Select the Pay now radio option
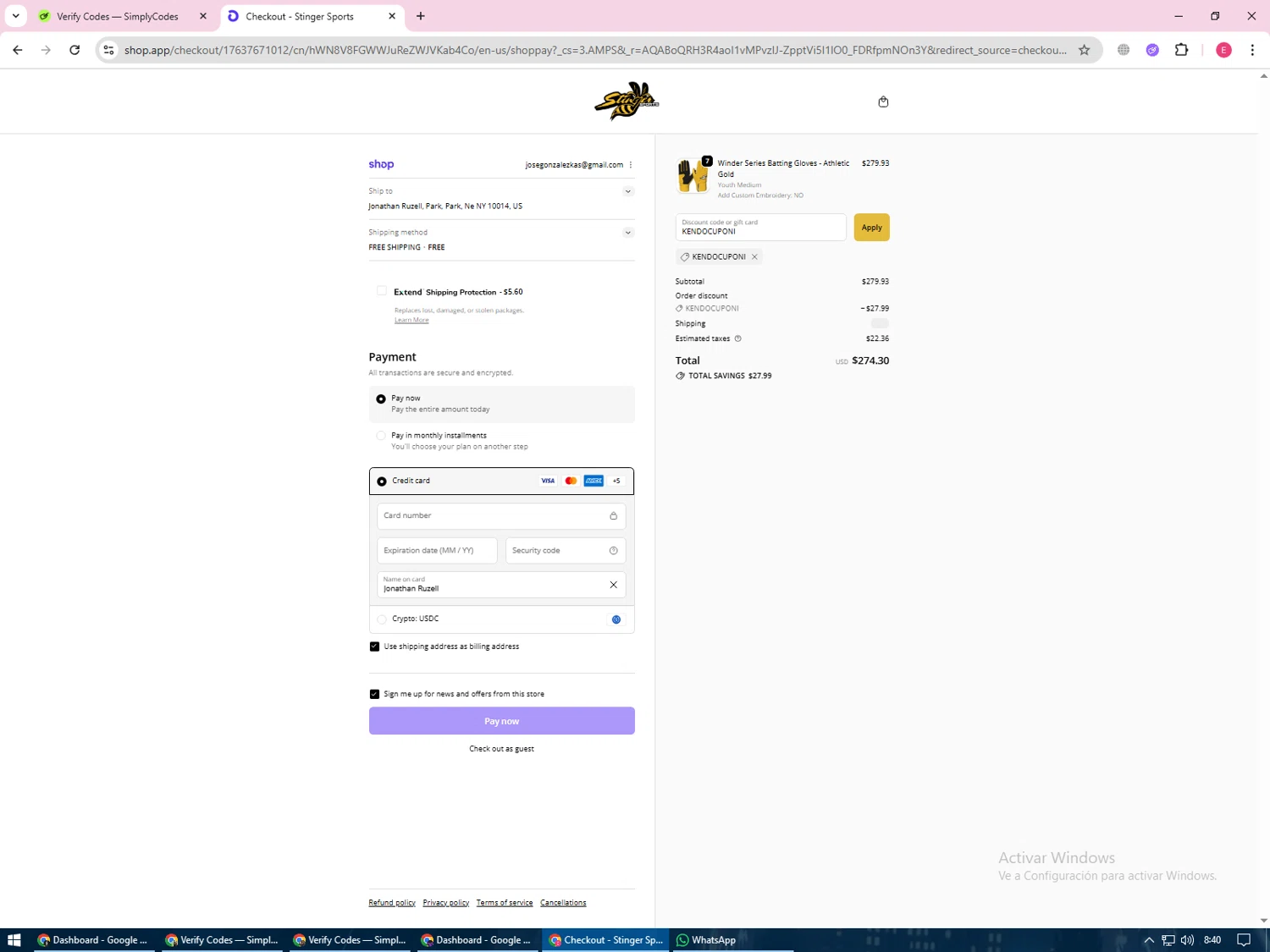This screenshot has height=952, width=1270. pyautogui.click(x=381, y=399)
